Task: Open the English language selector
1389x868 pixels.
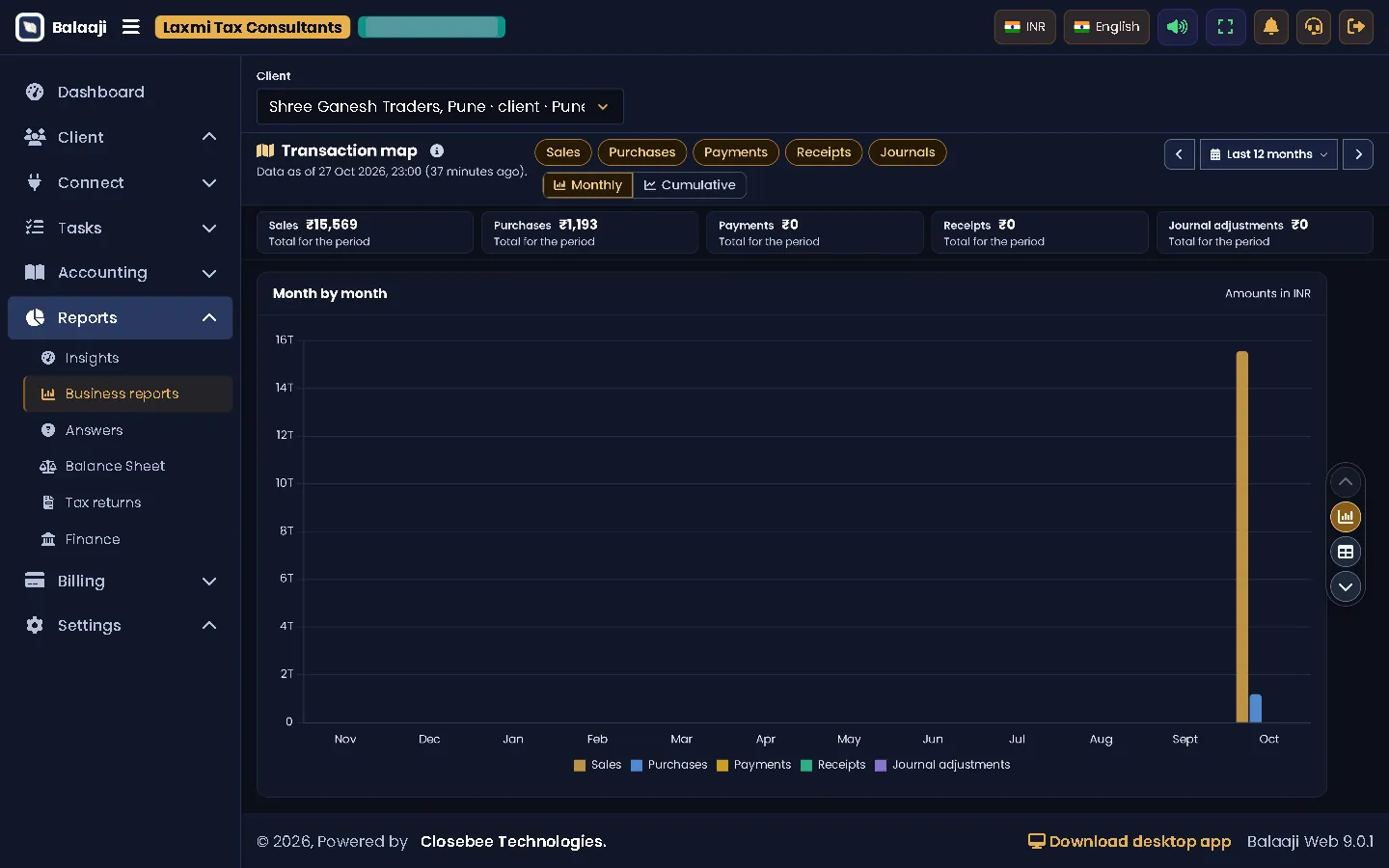Action: (1106, 27)
